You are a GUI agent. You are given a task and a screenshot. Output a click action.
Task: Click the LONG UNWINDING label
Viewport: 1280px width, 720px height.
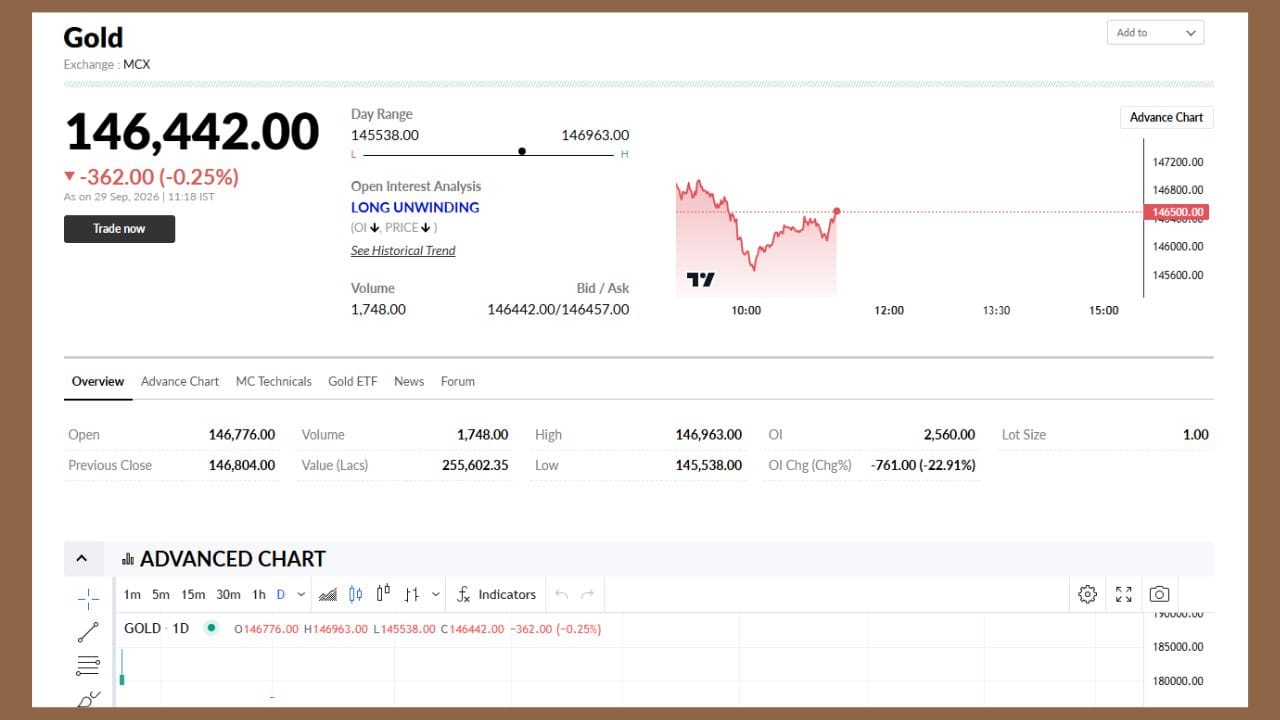coord(415,207)
